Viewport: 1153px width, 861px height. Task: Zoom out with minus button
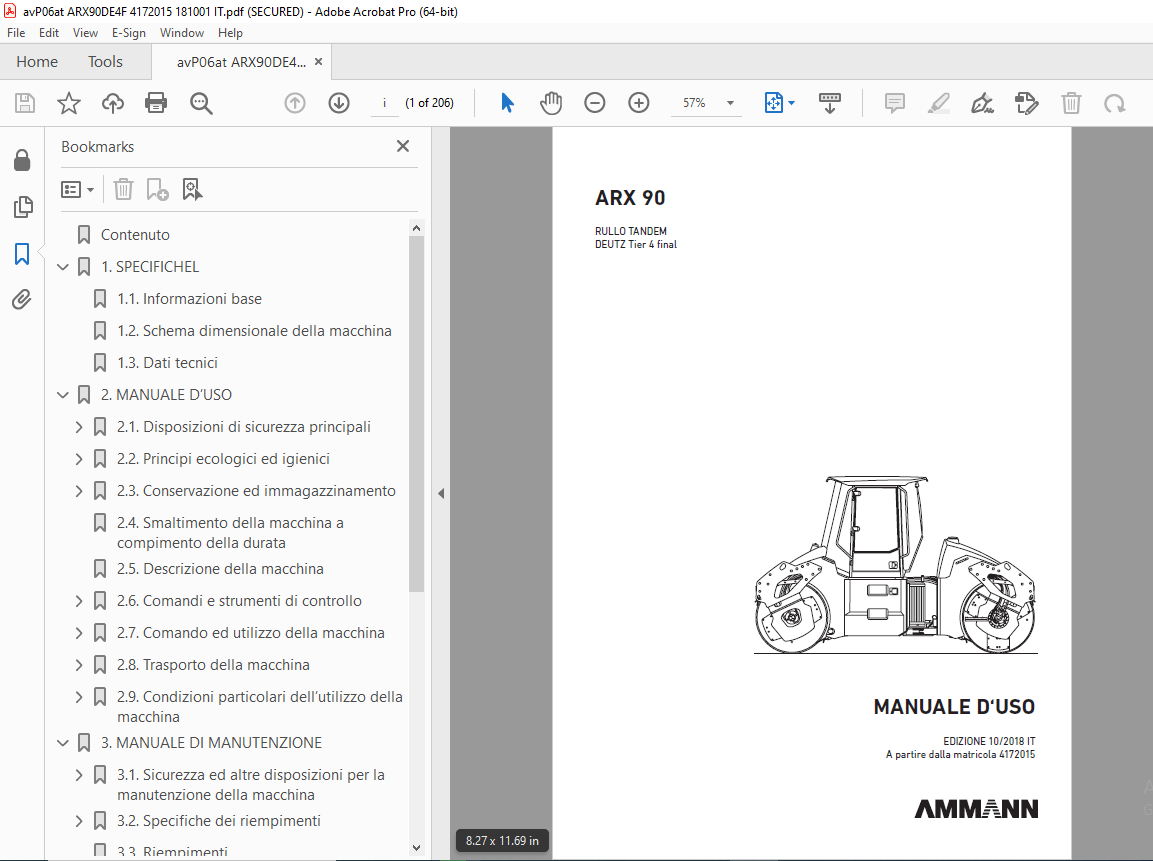pyautogui.click(x=595, y=103)
